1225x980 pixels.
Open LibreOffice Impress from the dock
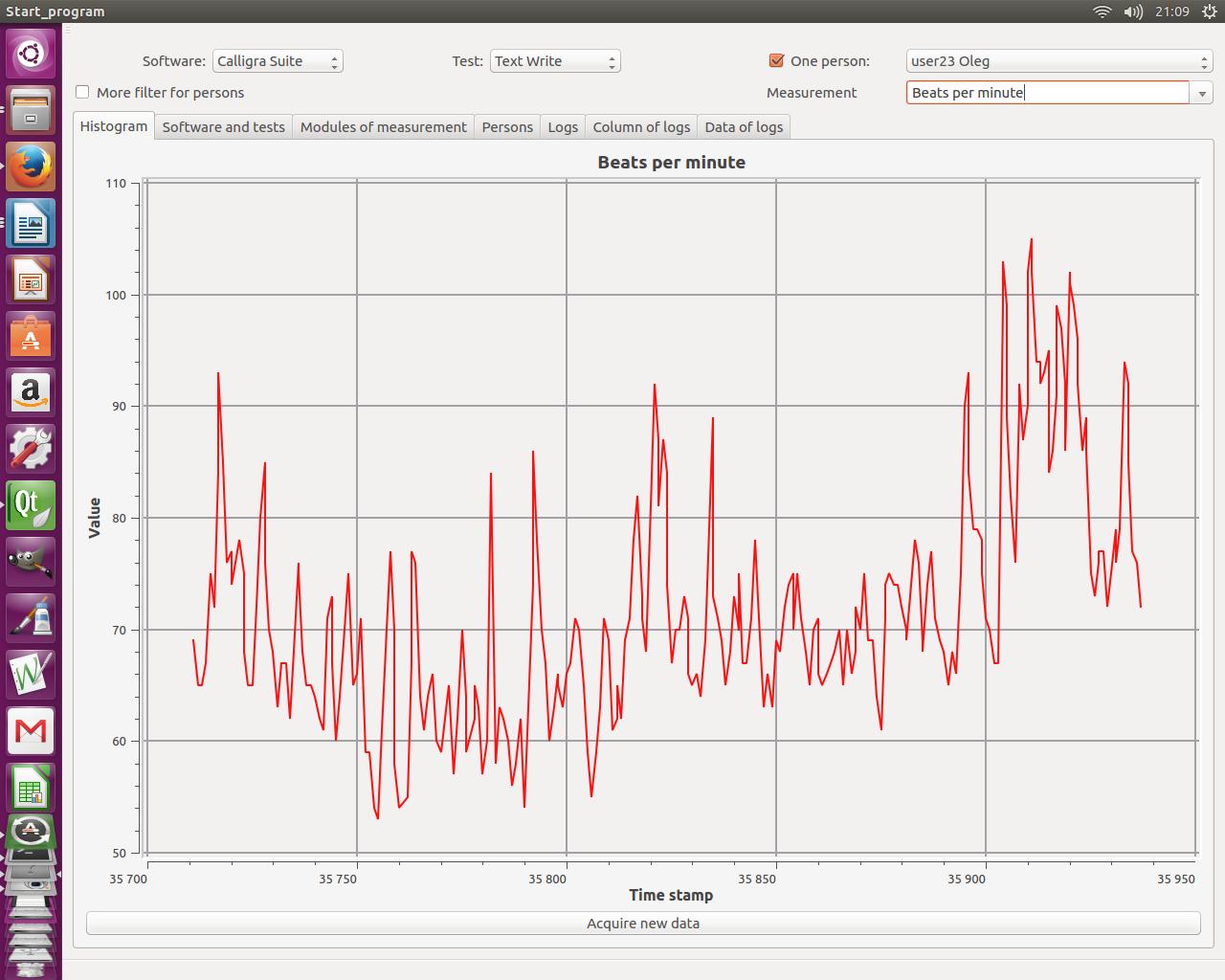click(x=31, y=279)
